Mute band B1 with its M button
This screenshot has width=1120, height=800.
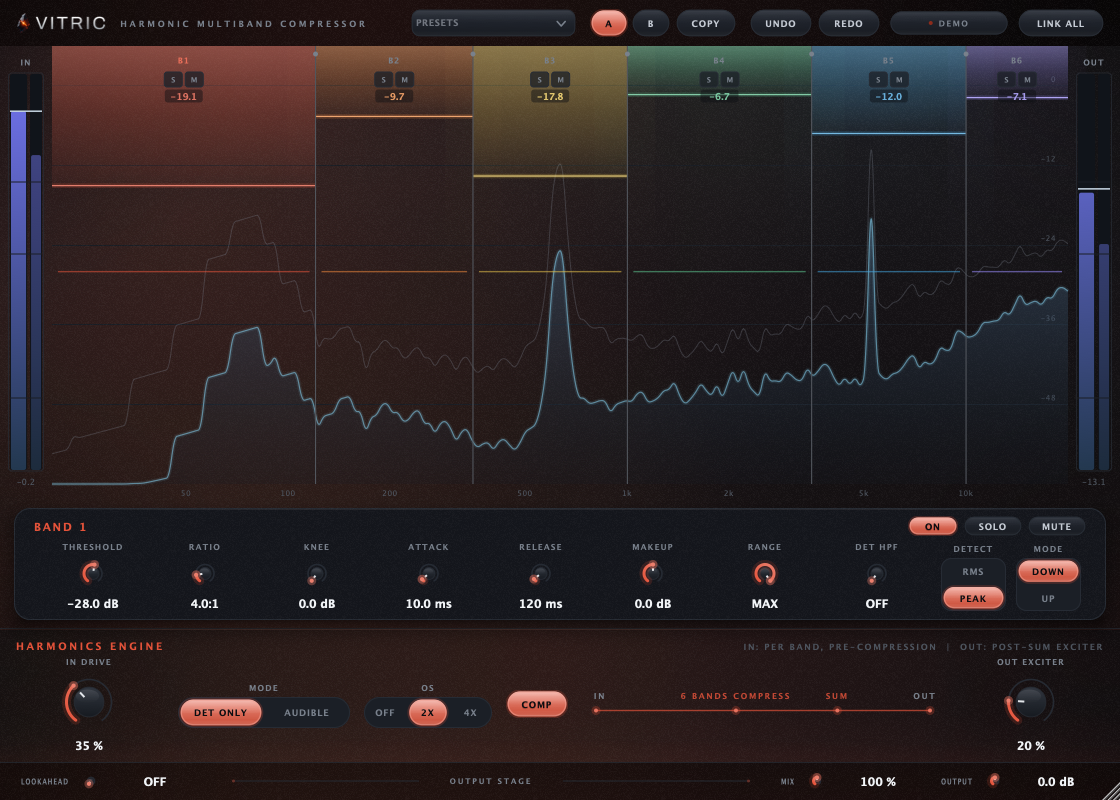pyautogui.click(x=194, y=79)
